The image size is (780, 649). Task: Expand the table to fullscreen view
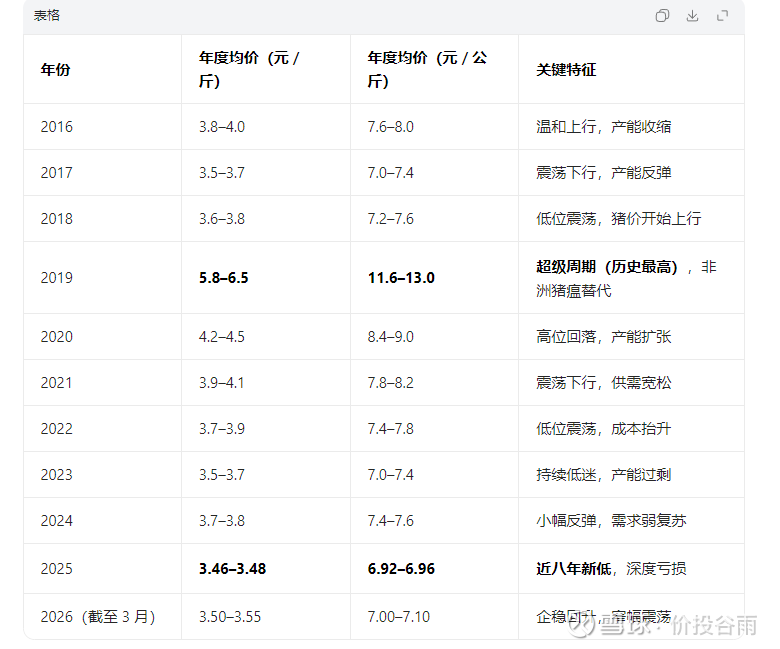[x=722, y=16]
